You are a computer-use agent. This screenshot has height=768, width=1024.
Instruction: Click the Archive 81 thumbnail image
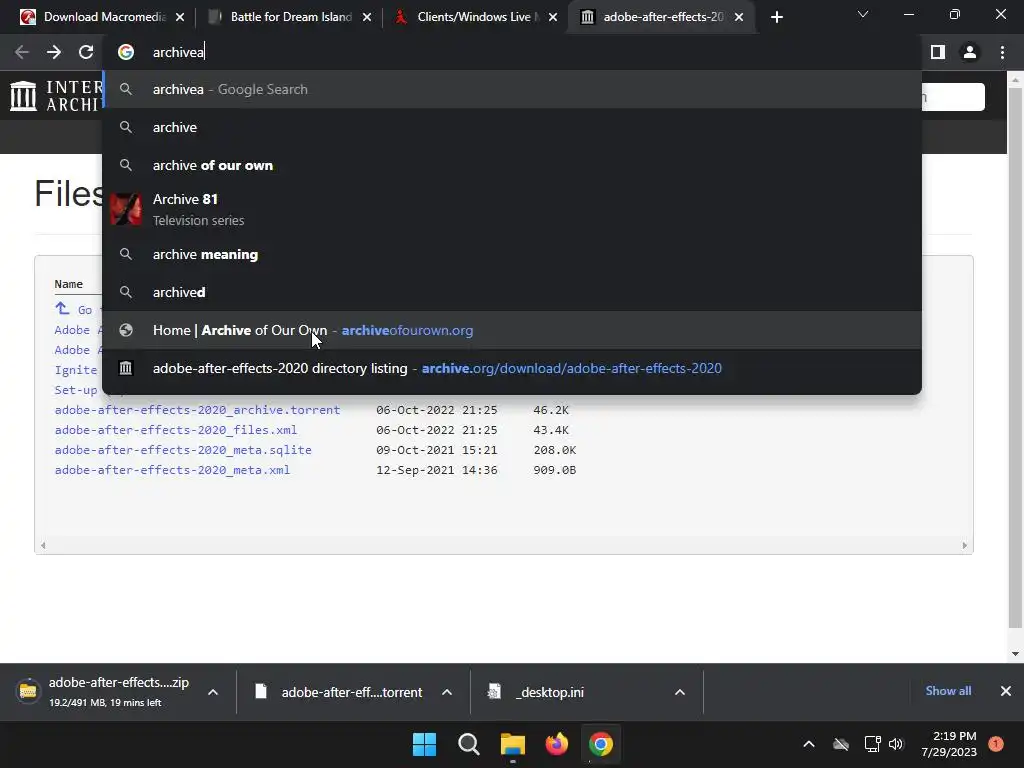(126, 210)
